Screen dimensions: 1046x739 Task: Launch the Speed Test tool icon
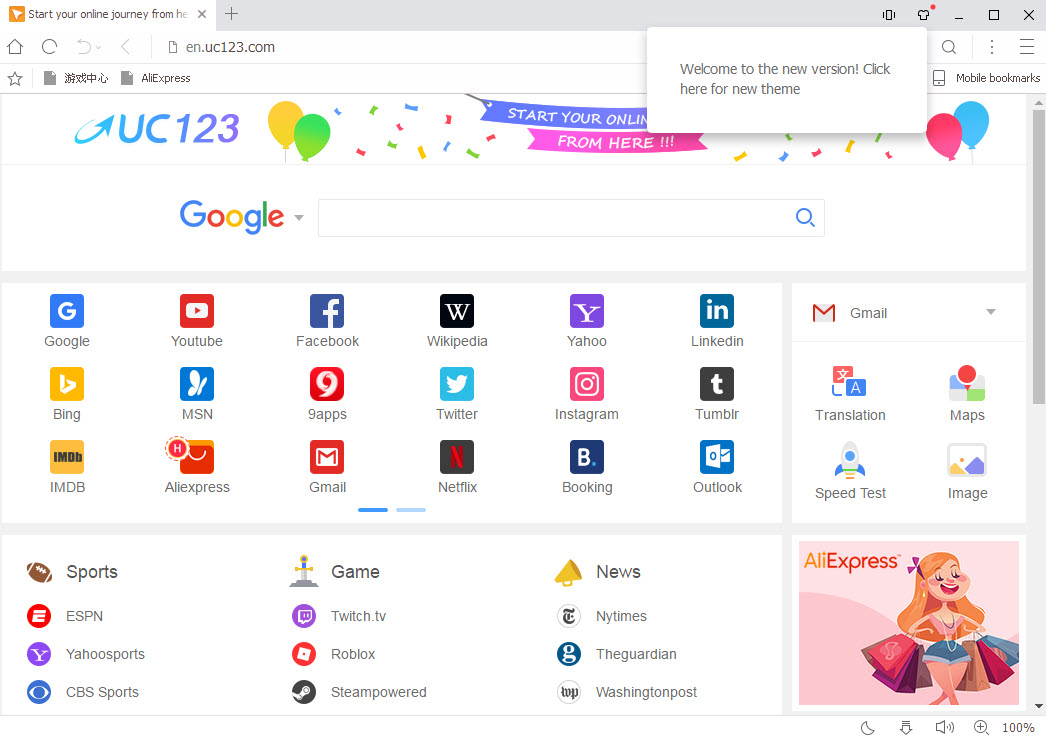(x=850, y=461)
